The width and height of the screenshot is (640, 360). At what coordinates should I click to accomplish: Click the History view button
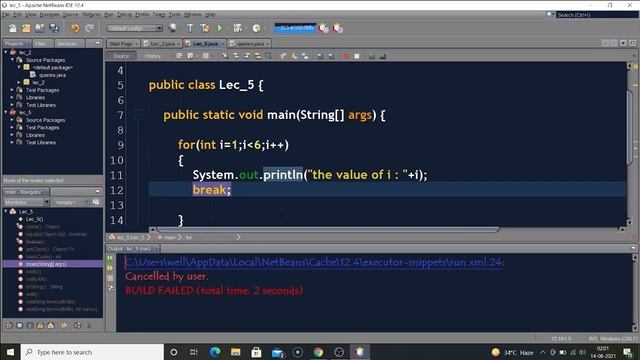tap(153, 56)
